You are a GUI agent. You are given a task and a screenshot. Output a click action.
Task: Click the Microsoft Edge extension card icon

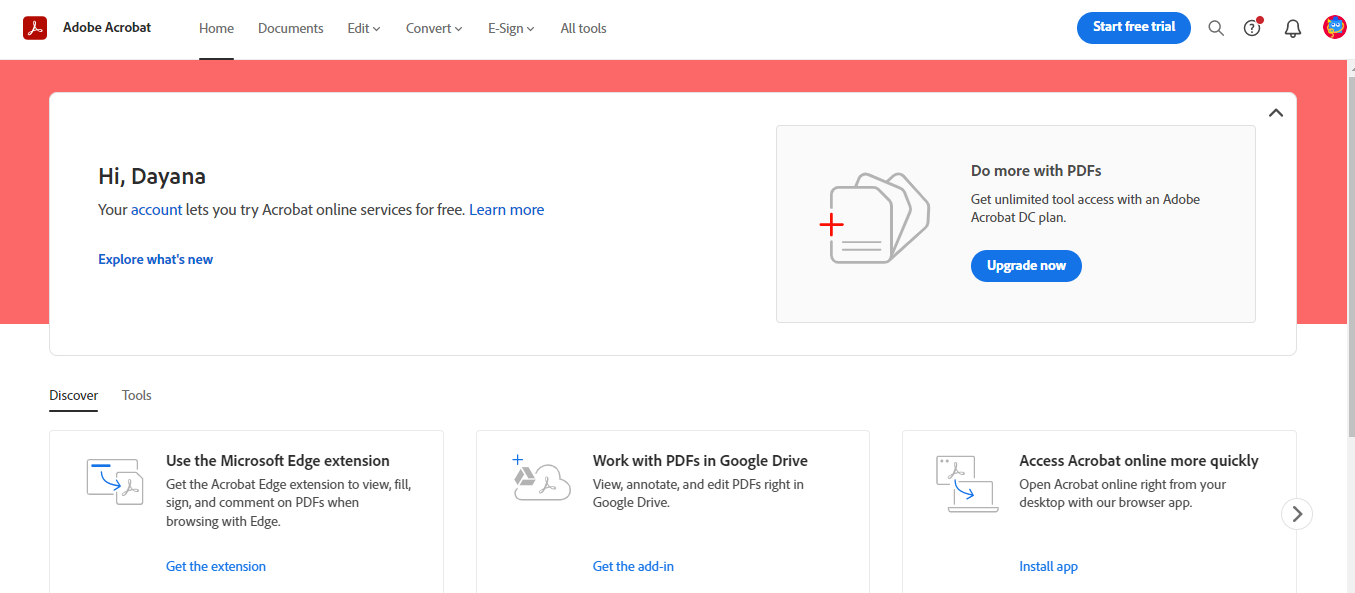pos(114,481)
